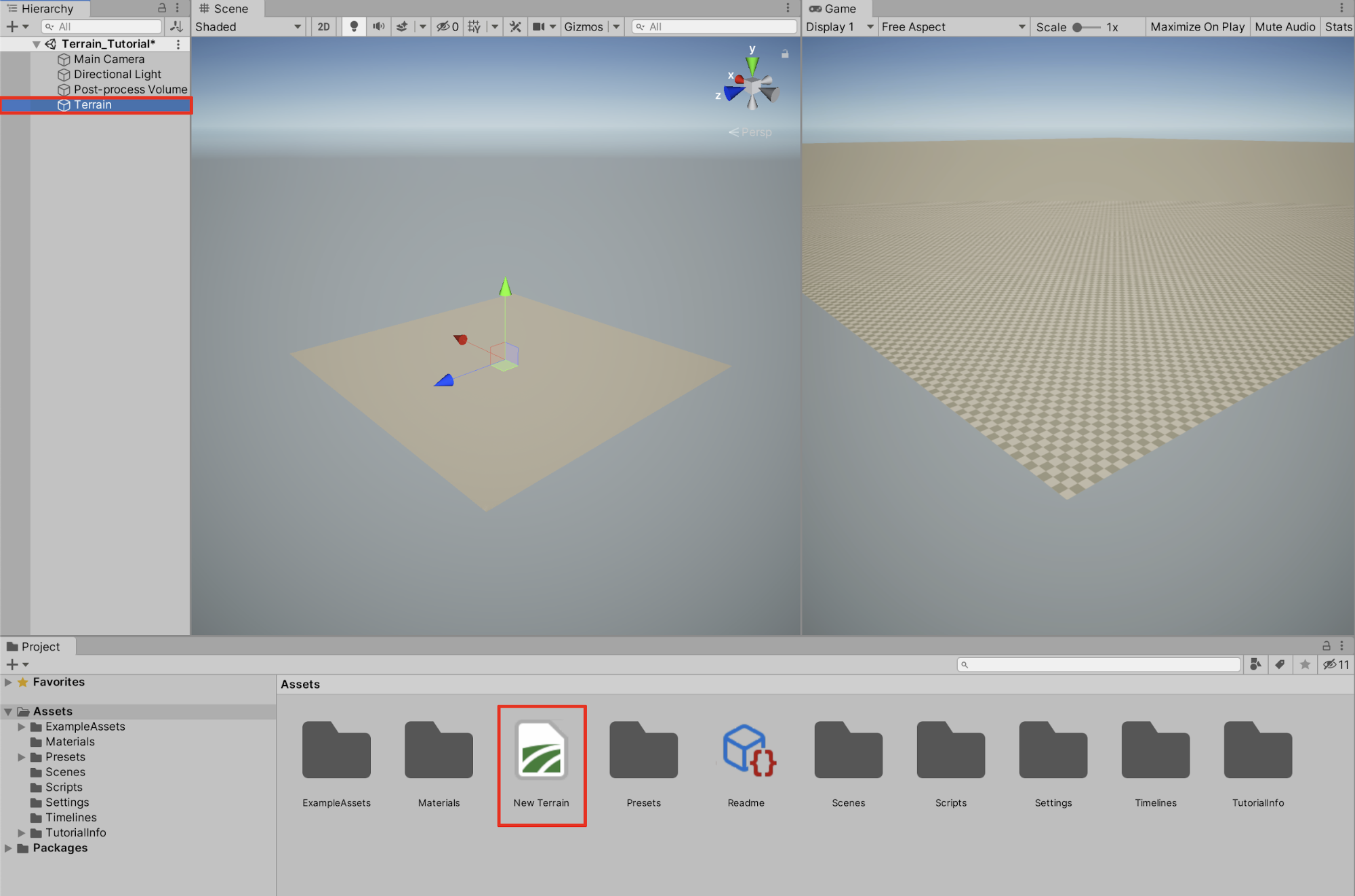1355x896 pixels.
Task: Click scene effects skybox icon
Action: (x=403, y=26)
